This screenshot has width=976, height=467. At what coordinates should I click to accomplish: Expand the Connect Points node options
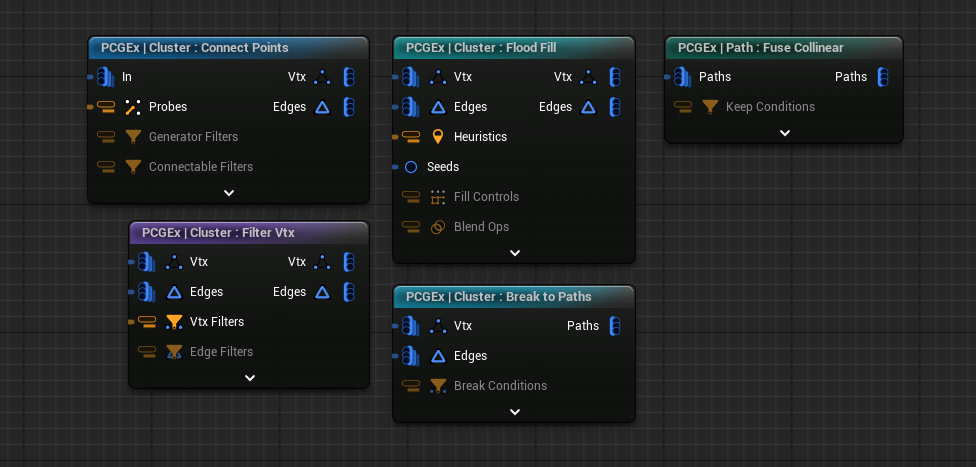pyautogui.click(x=229, y=192)
